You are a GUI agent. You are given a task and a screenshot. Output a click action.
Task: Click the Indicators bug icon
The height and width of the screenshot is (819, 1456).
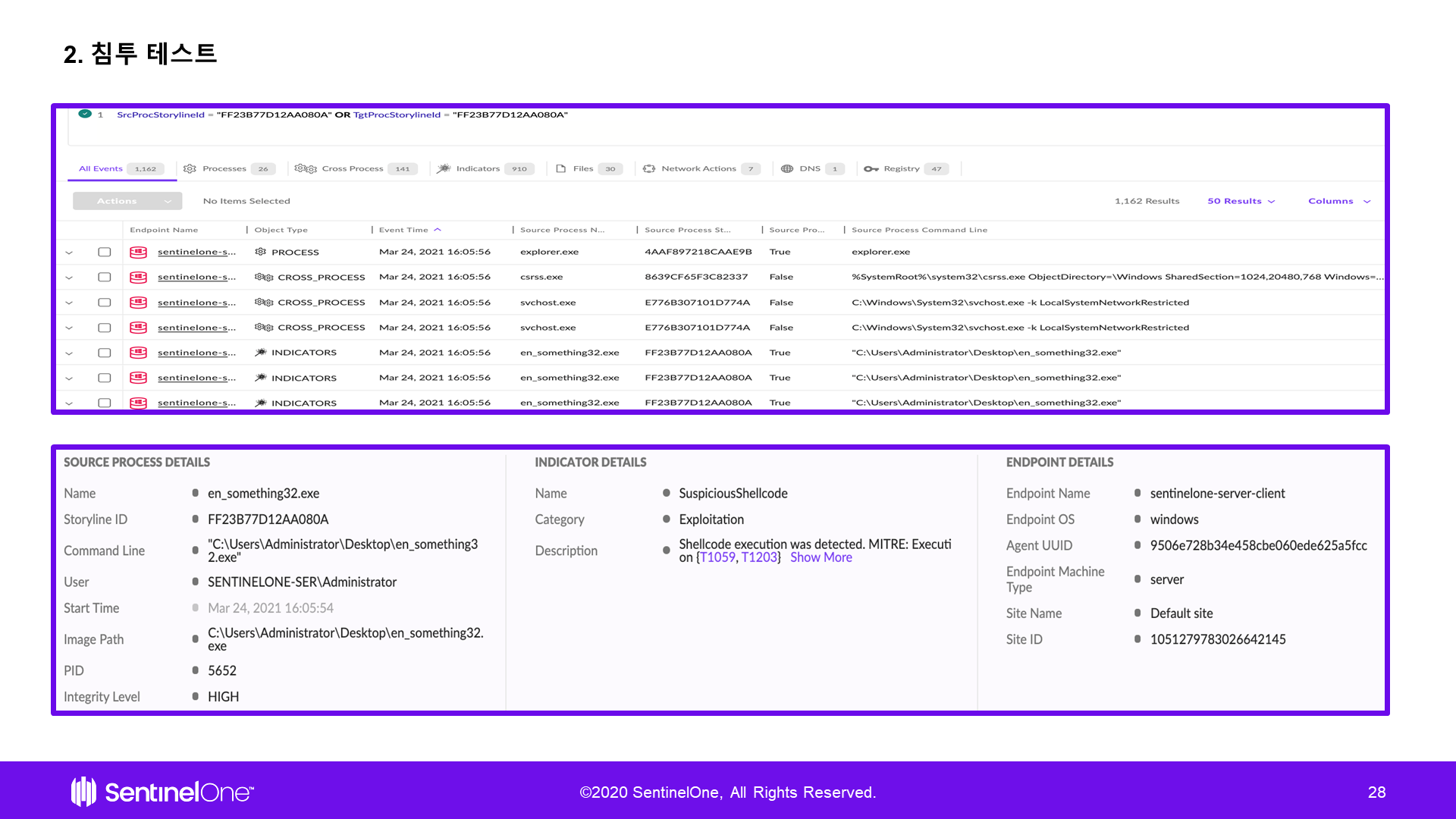pyautogui.click(x=444, y=168)
